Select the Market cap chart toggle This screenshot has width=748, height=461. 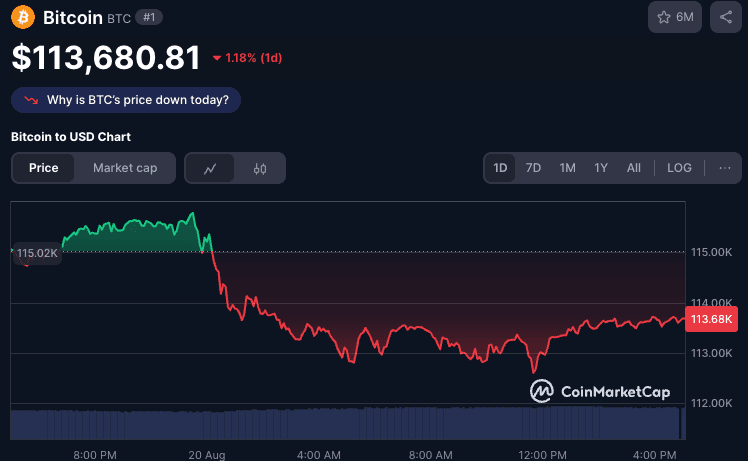[125, 168]
